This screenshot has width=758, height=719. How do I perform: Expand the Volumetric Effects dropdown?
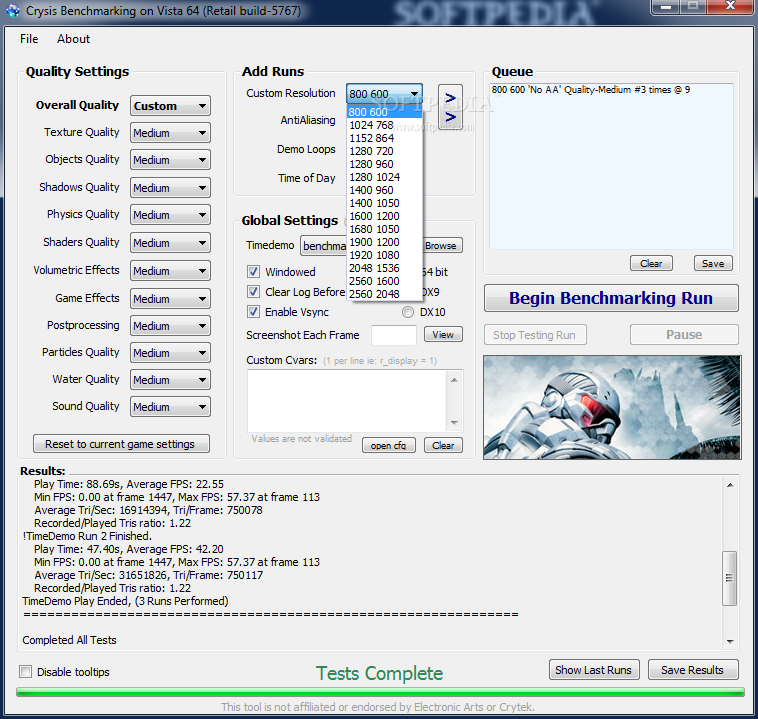(170, 271)
